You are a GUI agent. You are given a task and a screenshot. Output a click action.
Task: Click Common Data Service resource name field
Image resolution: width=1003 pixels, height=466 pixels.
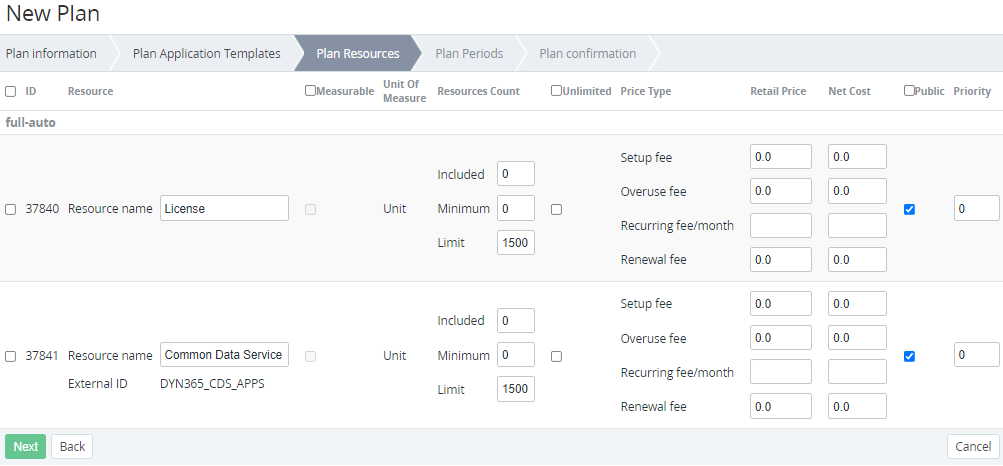[x=224, y=355]
